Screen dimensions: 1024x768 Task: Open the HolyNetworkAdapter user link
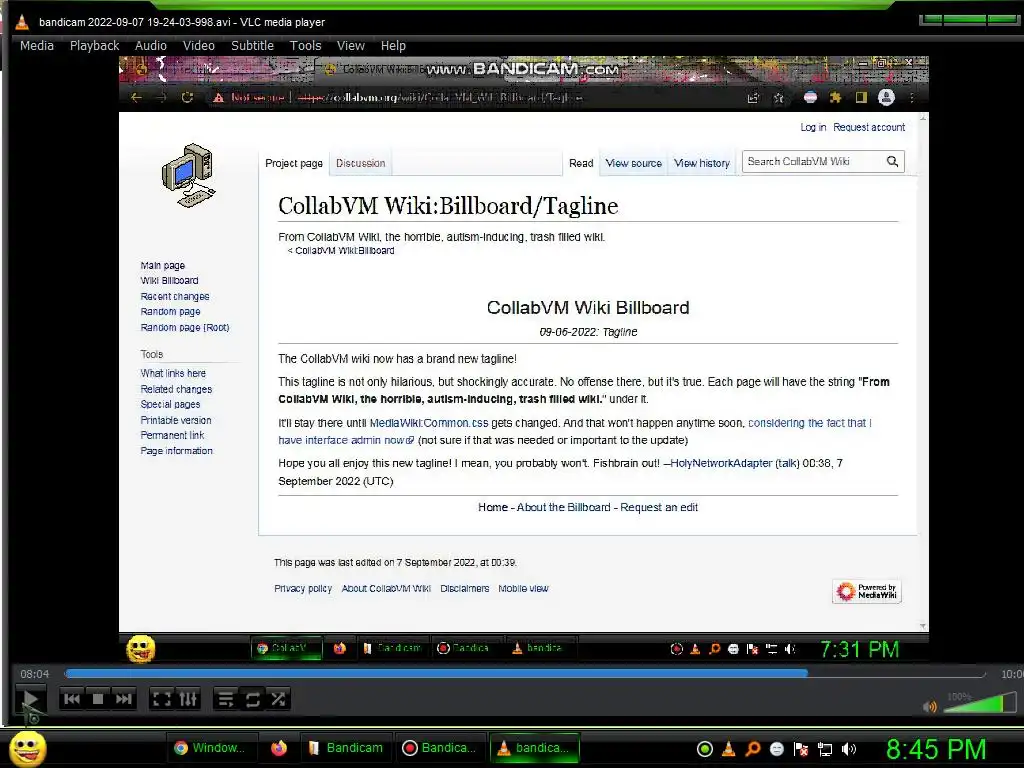721,463
